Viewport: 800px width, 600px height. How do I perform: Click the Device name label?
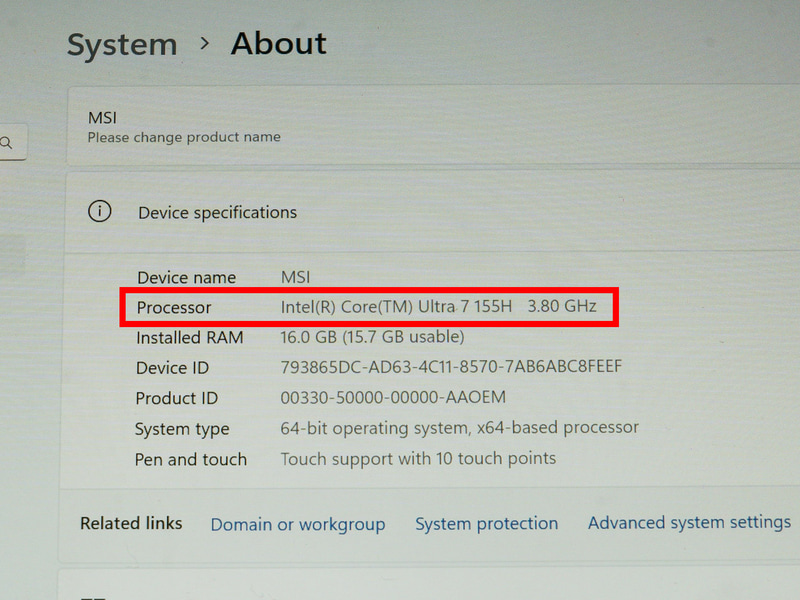(187, 278)
